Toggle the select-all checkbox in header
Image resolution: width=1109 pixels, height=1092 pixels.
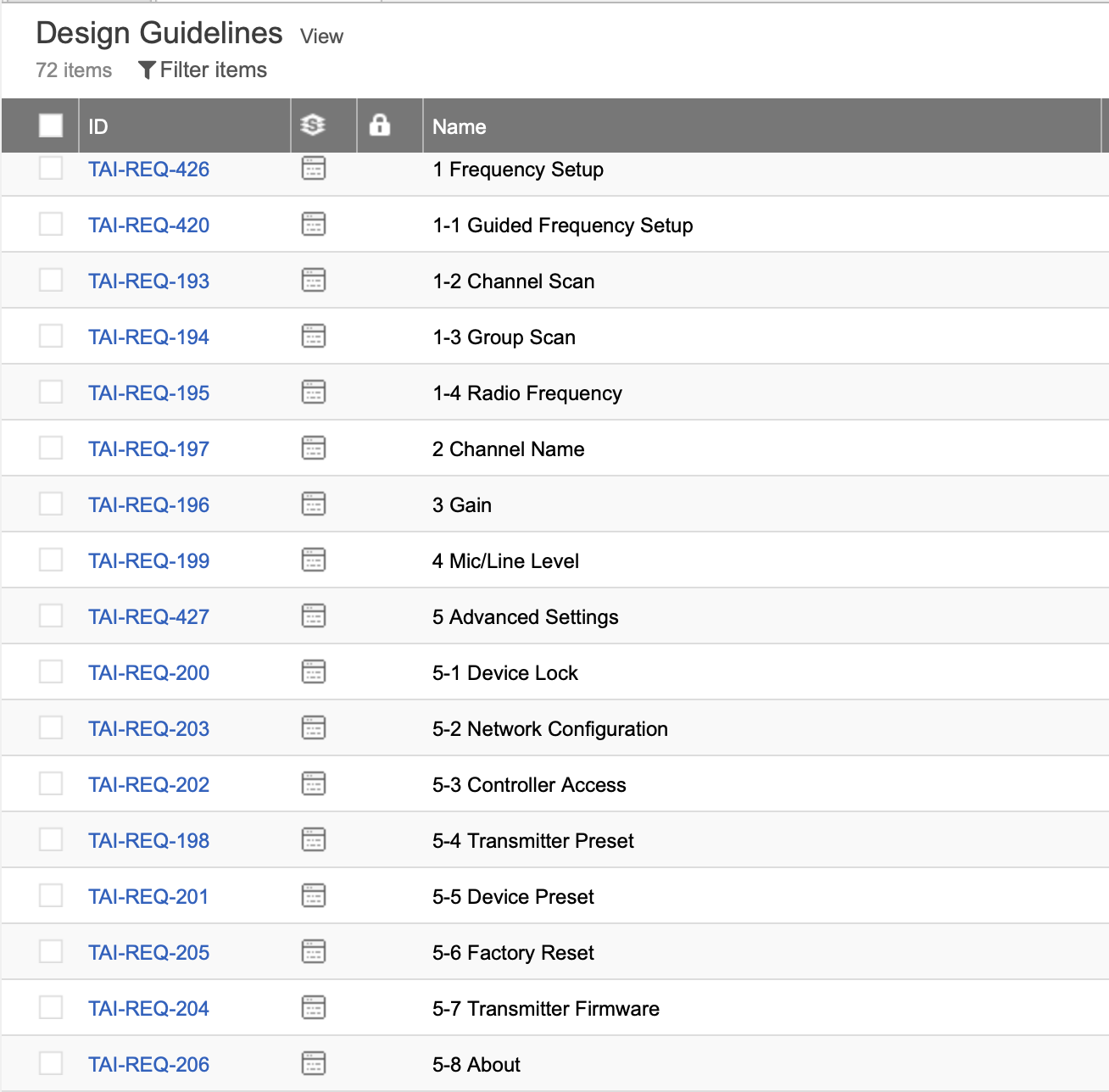51,125
